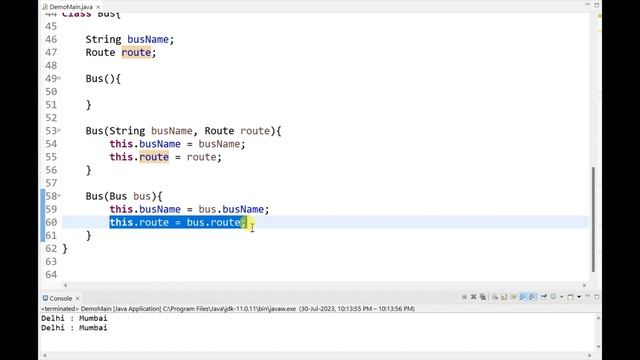Toggle Word Wrap in the Console

(513, 297)
